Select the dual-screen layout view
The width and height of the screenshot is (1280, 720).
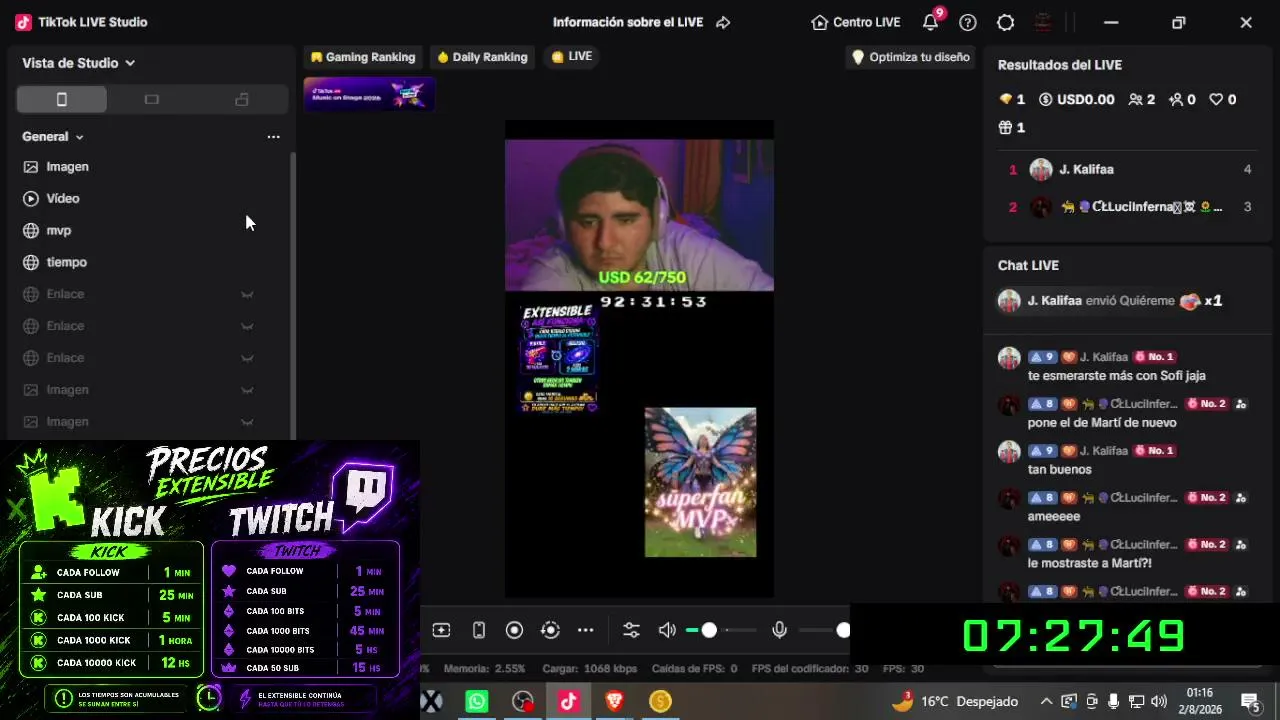[242, 99]
